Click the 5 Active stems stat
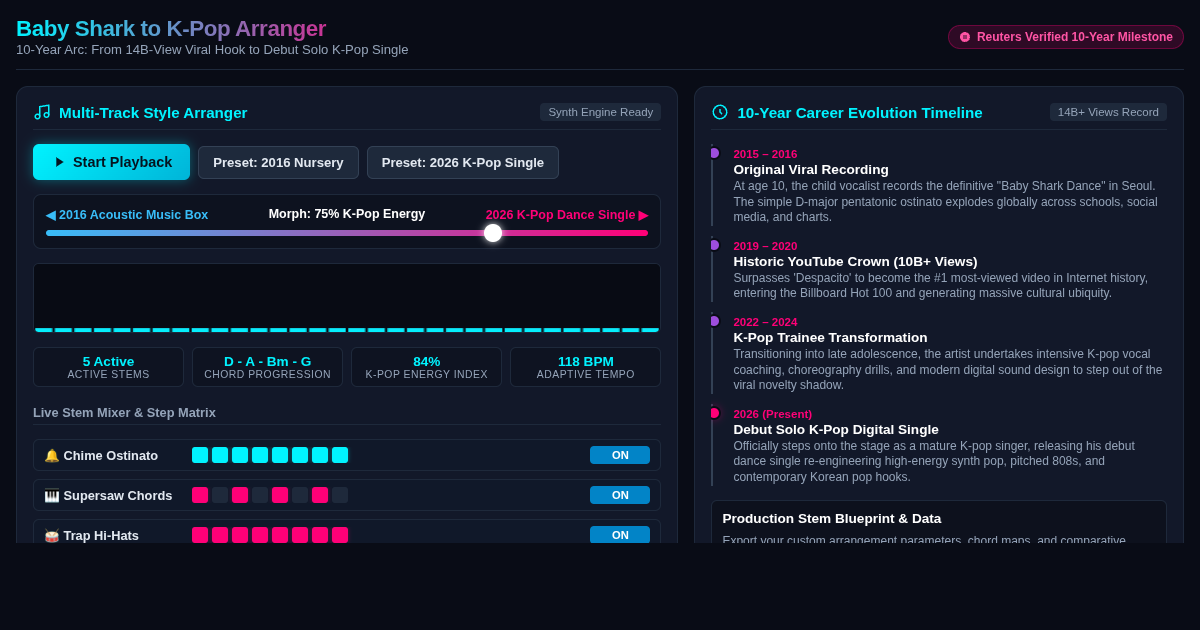Viewport: 1200px width, 630px height. point(108,367)
